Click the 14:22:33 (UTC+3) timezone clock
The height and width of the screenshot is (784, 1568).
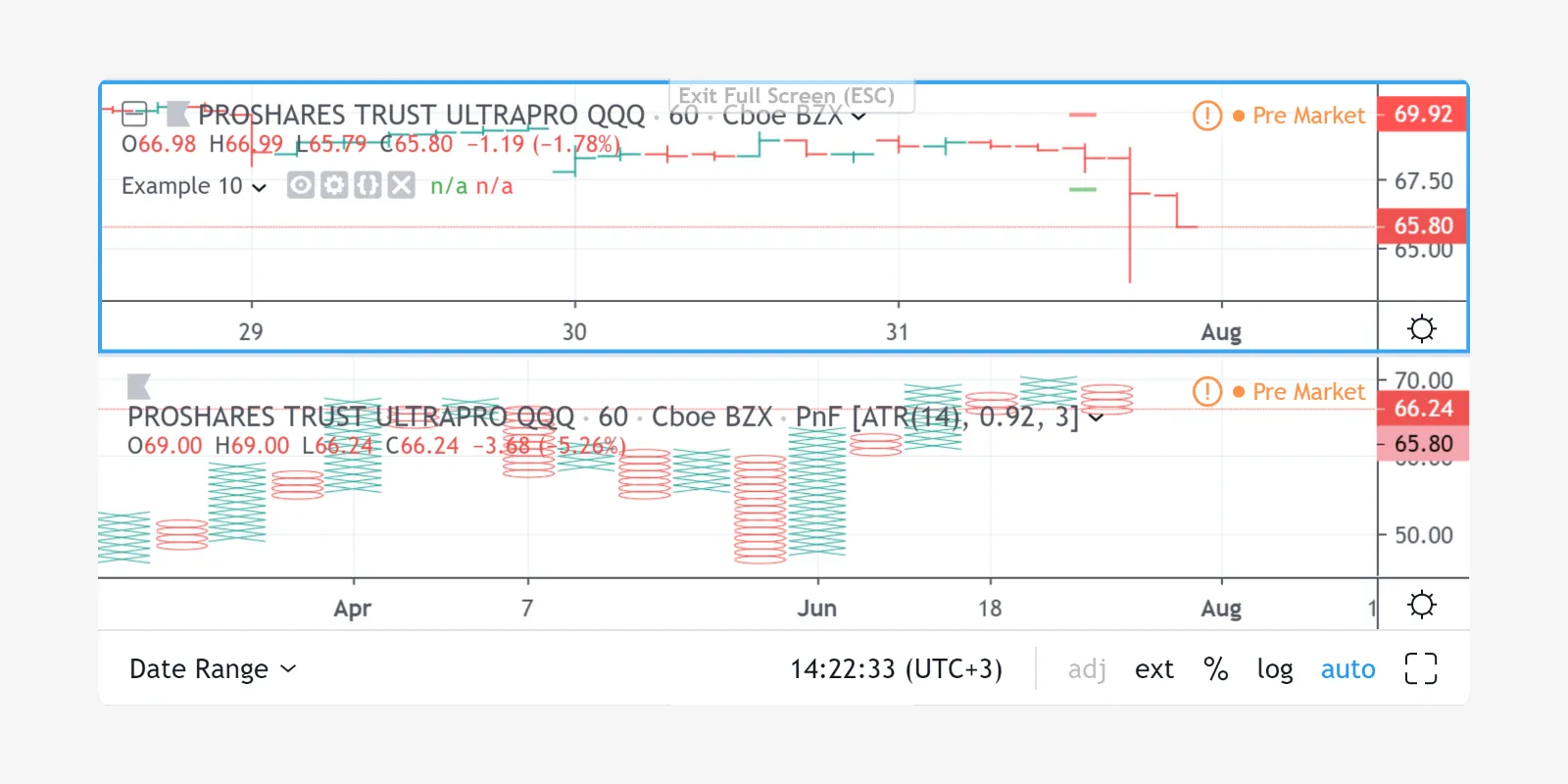coord(897,669)
